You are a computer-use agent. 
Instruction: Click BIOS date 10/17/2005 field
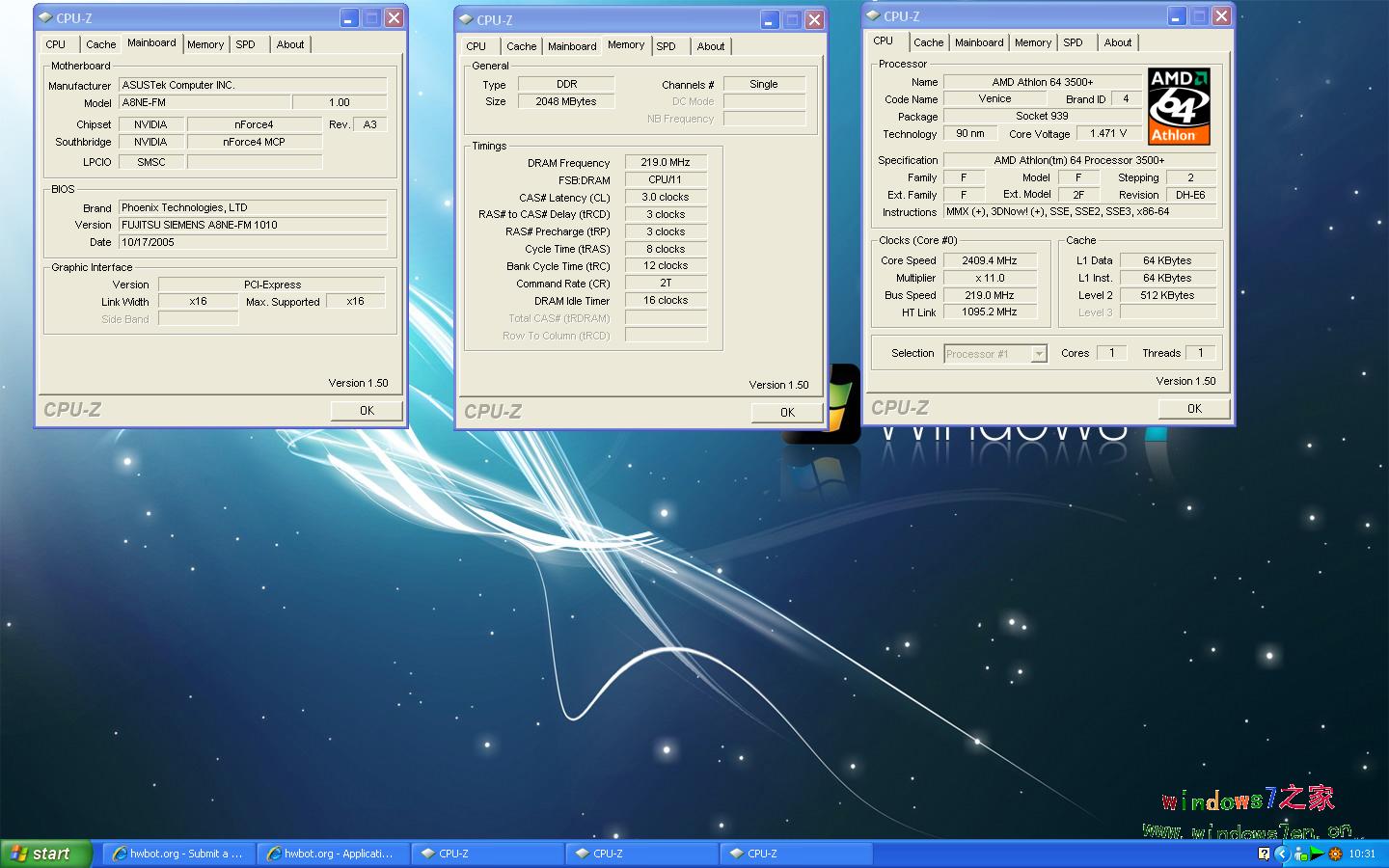click(253, 242)
